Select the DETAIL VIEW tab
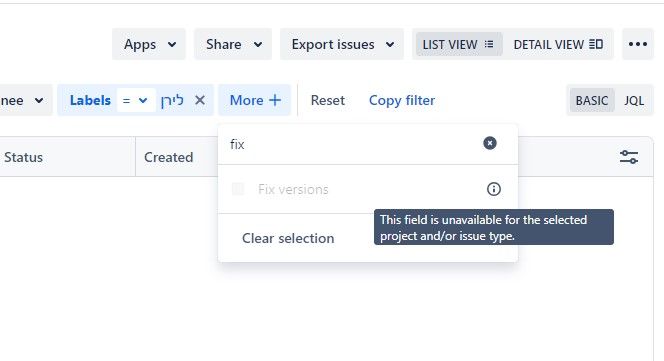 [558, 44]
